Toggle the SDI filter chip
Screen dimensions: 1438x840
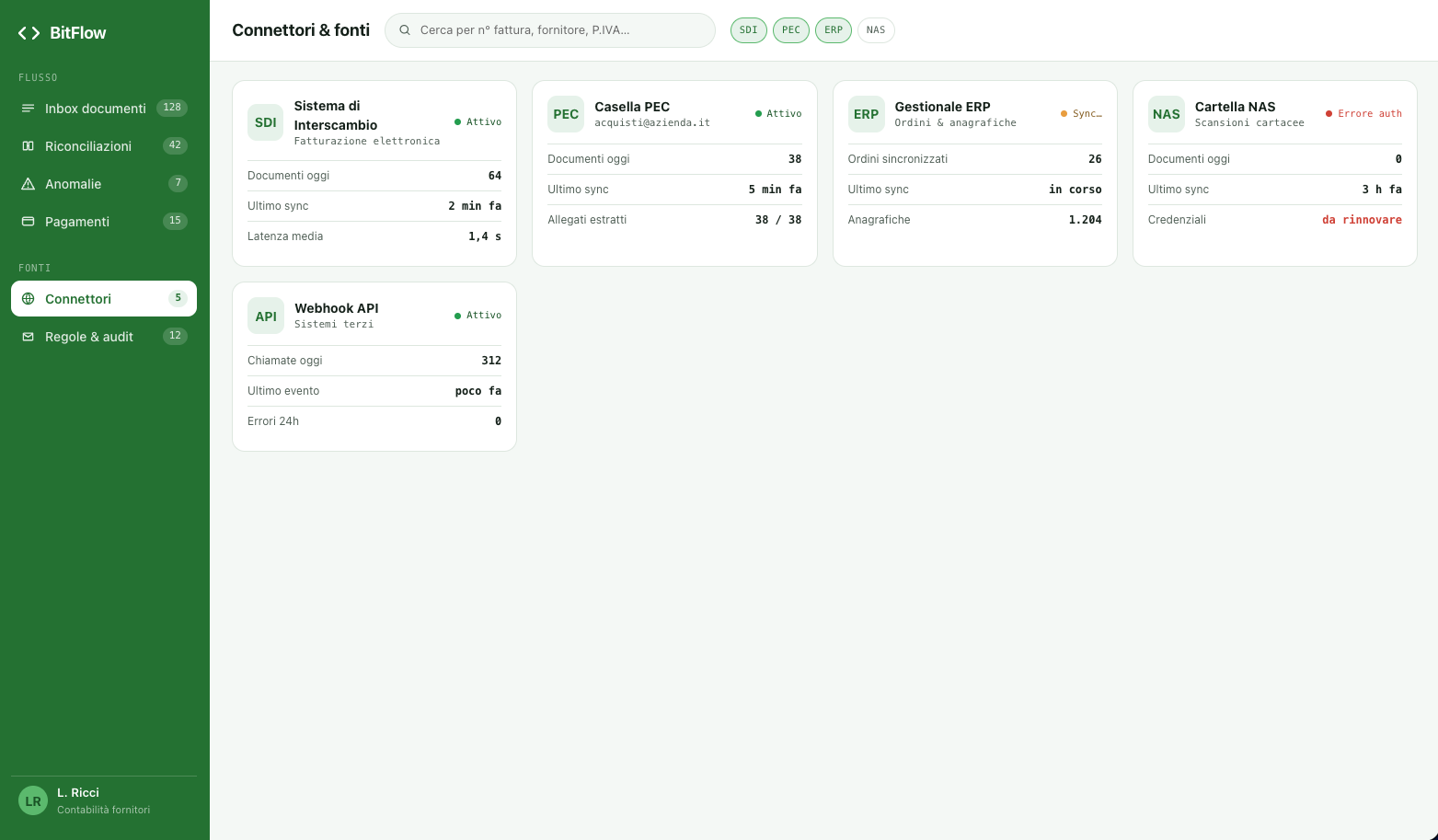tap(749, 30)
